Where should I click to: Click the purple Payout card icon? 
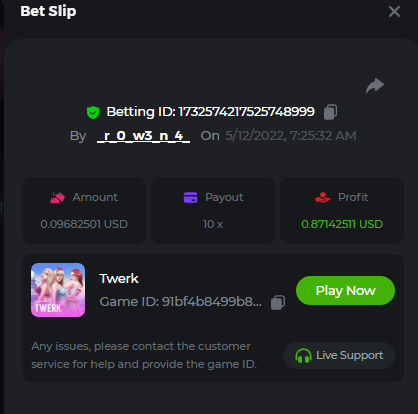(x=190, y=197)
